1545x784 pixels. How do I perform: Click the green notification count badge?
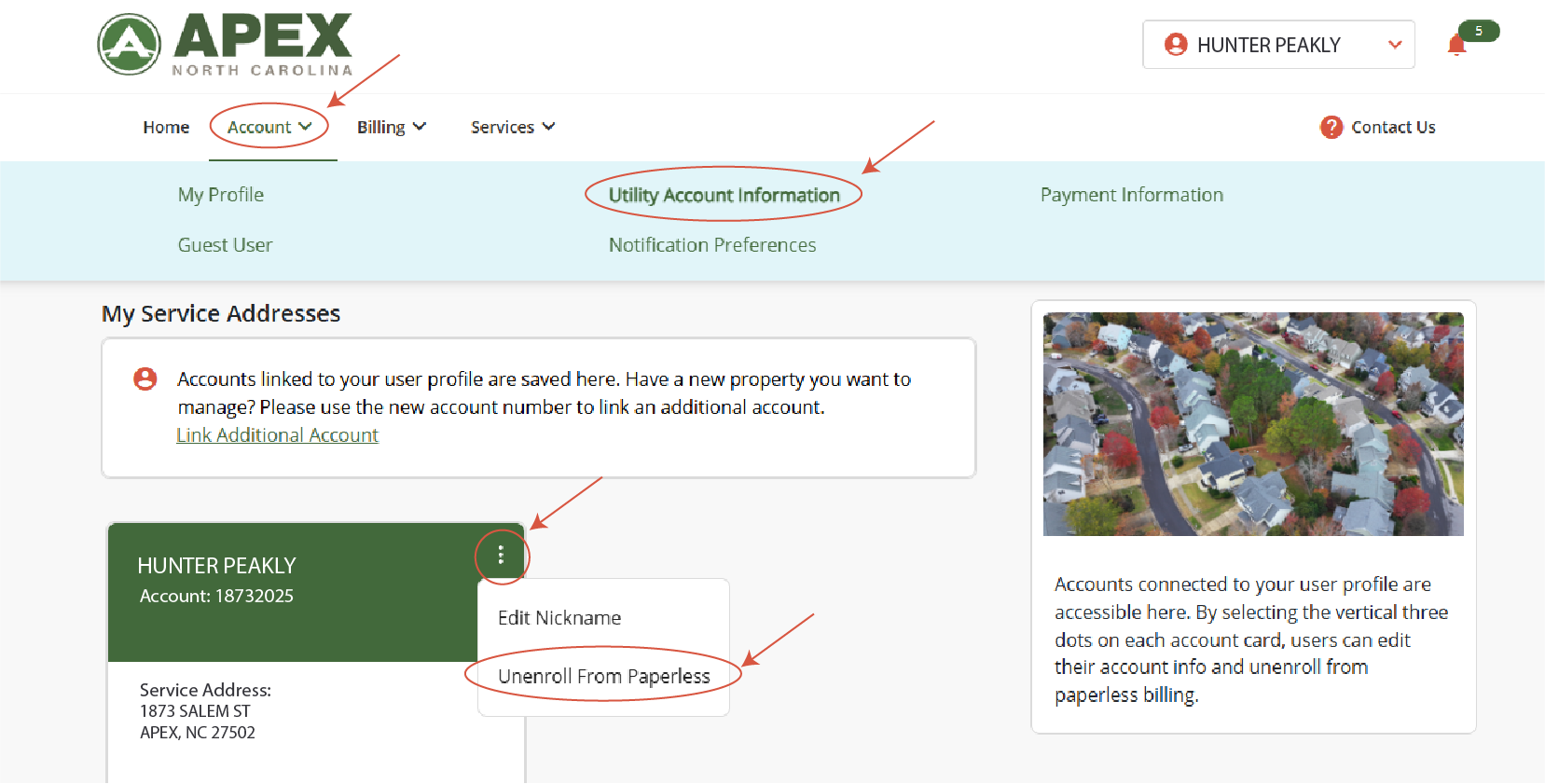(1479, 31)
